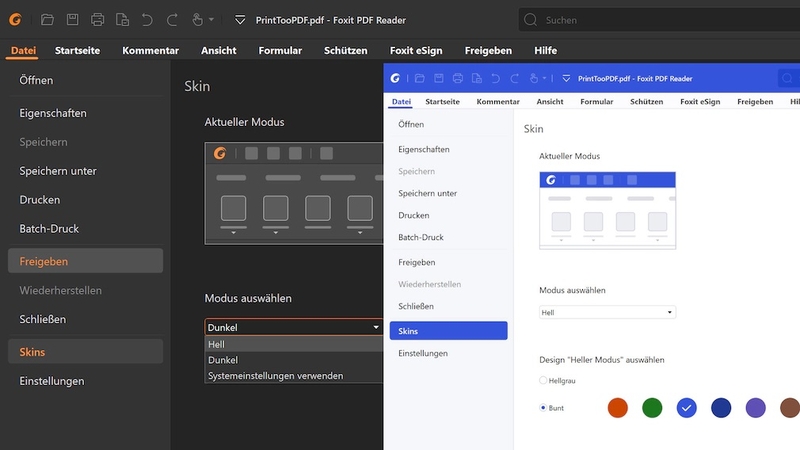Choose Systemeinstellungen verwenden from mode list
This screenshot has width=800, height=450.
(276, 376)
